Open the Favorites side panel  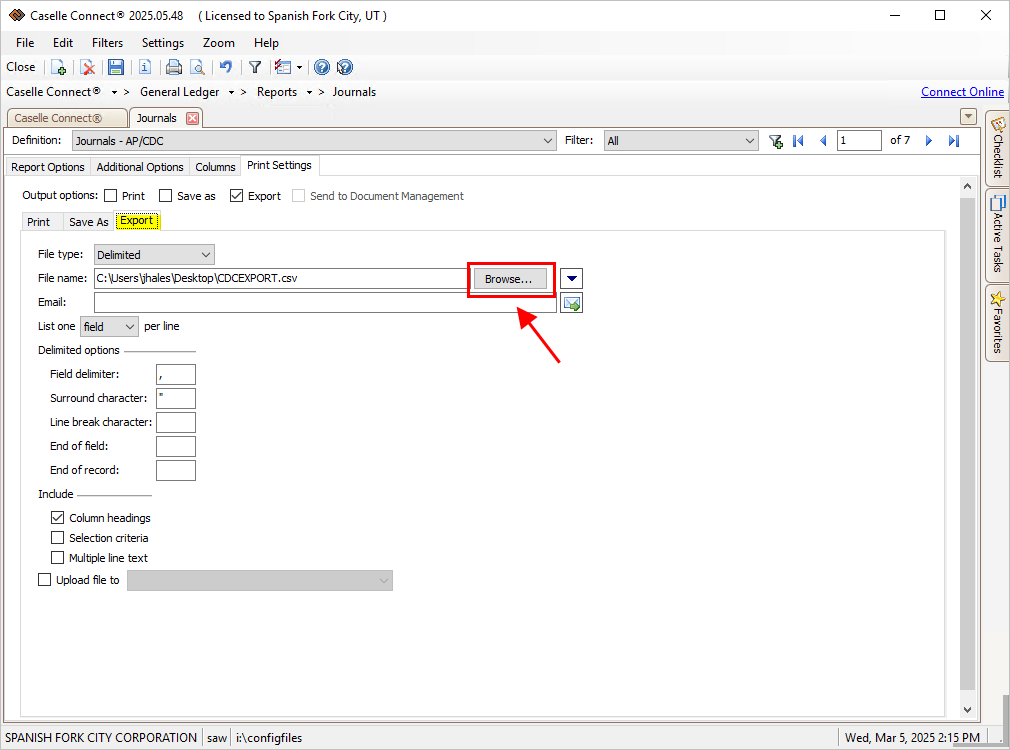click(997, 322)
